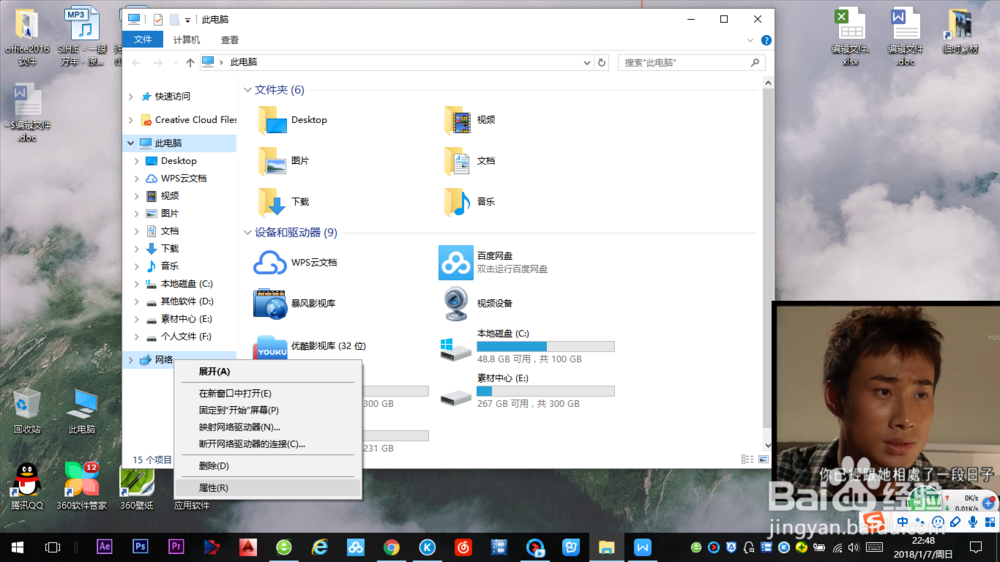The image size is (1000, 562).
Task: Select the 素材中心 (E:) drive icon
Action: point(455,397)
